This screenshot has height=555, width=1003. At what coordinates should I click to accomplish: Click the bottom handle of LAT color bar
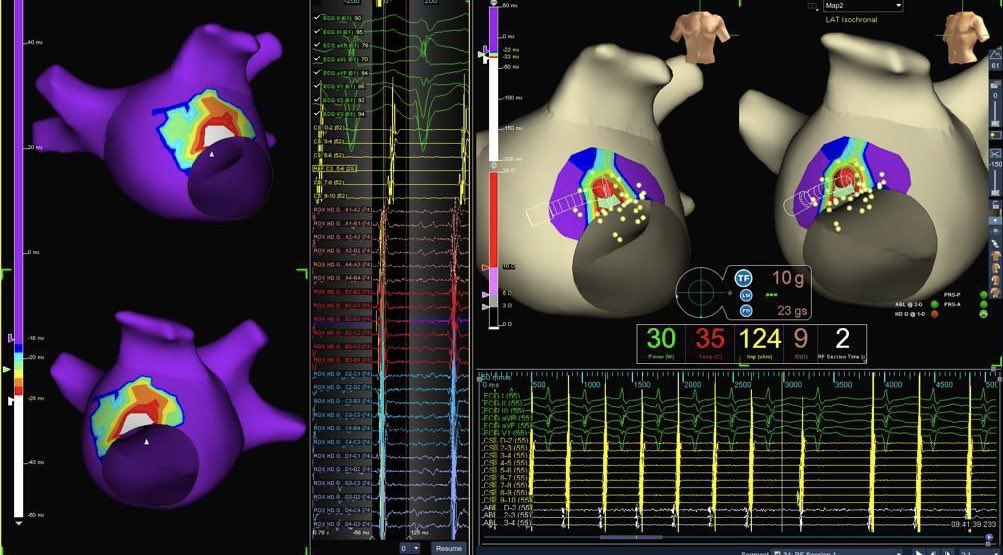(x=493, y=165)
